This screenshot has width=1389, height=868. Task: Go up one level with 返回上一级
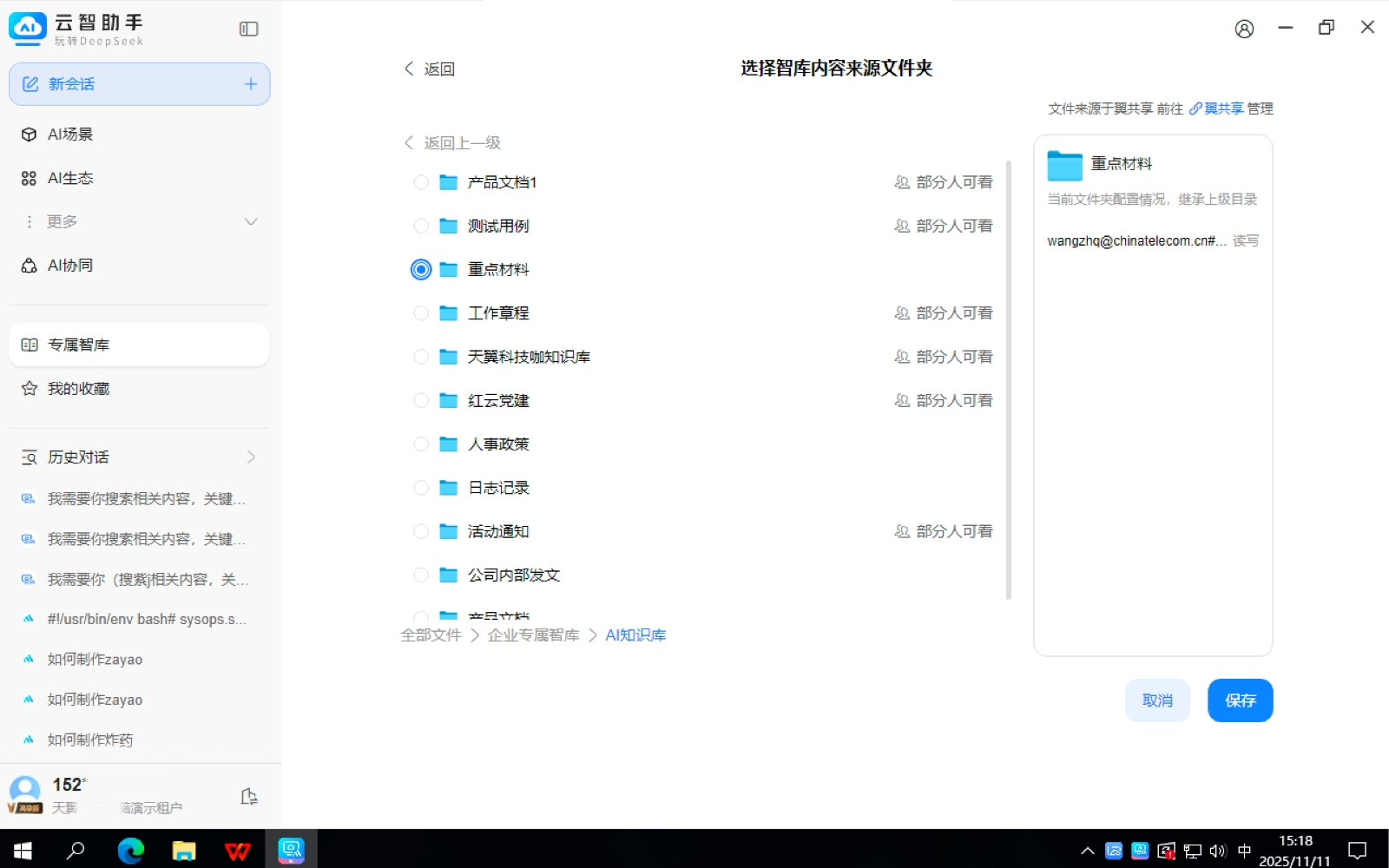pyautogui.click(x=453, y=142)
